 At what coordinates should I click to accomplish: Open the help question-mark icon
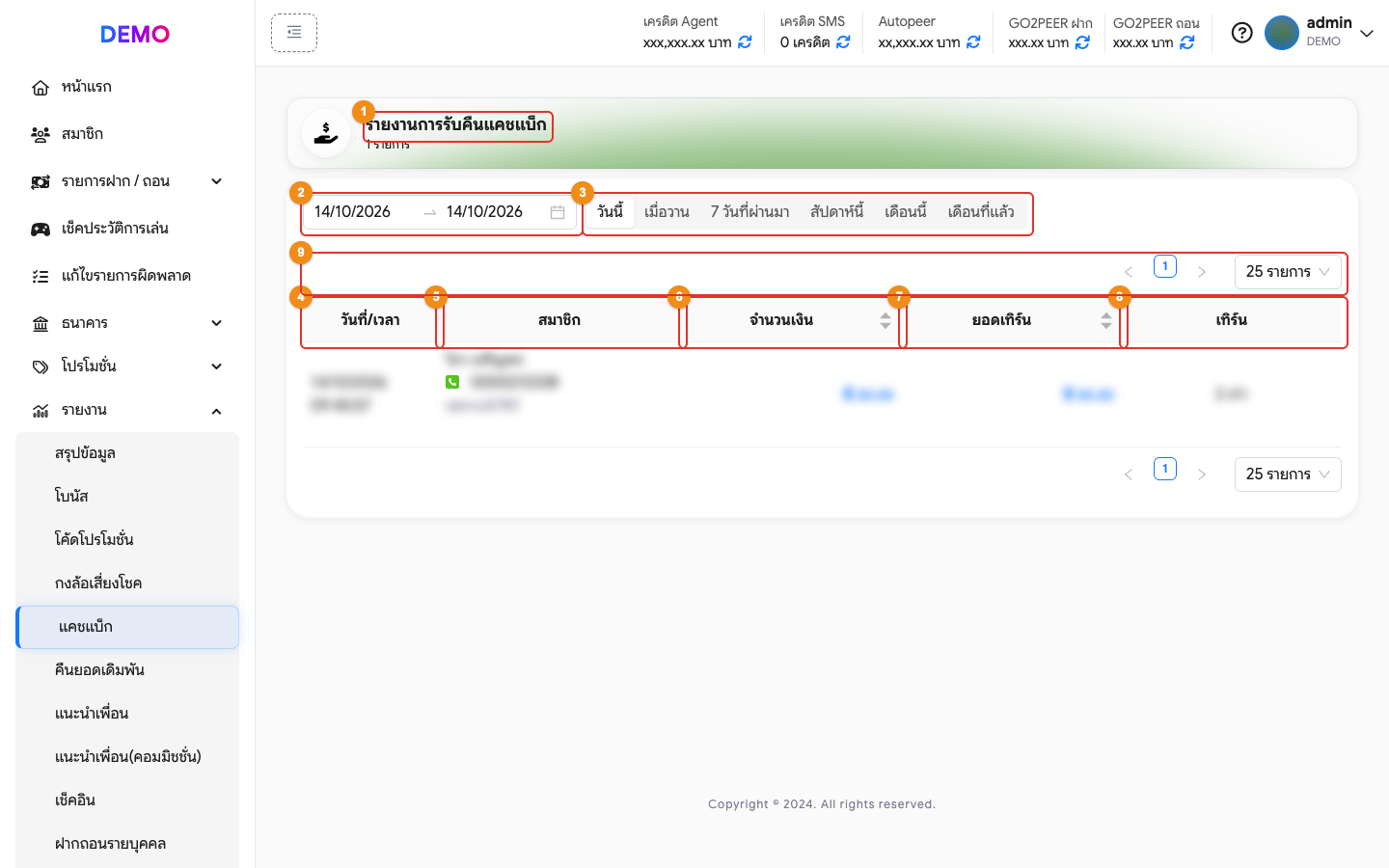pyautogui.click(x=1242, y=33)
